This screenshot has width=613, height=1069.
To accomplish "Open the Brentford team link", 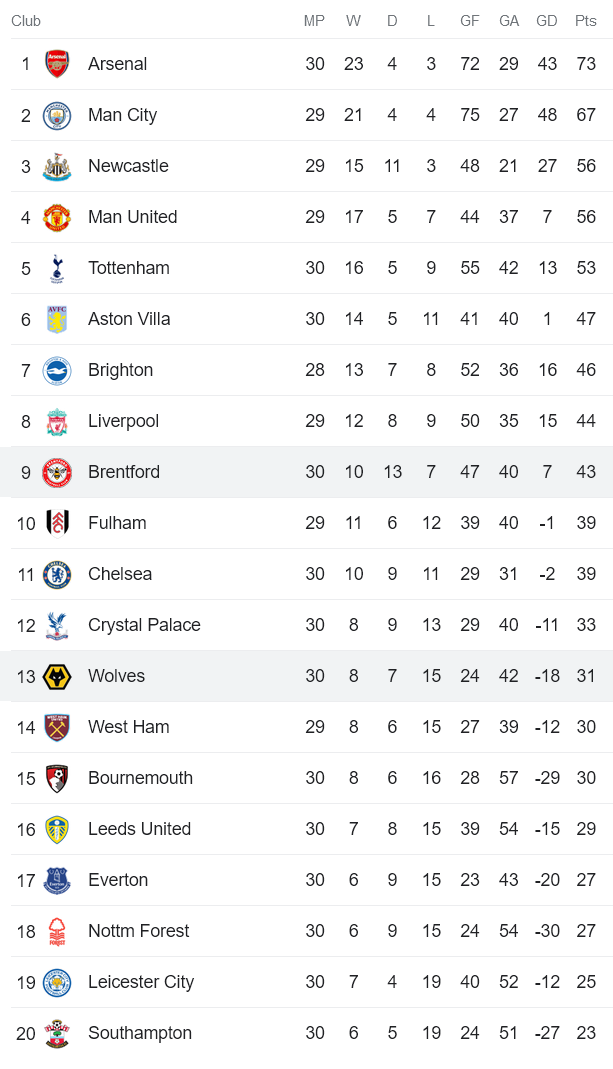I will coord(124,472).
